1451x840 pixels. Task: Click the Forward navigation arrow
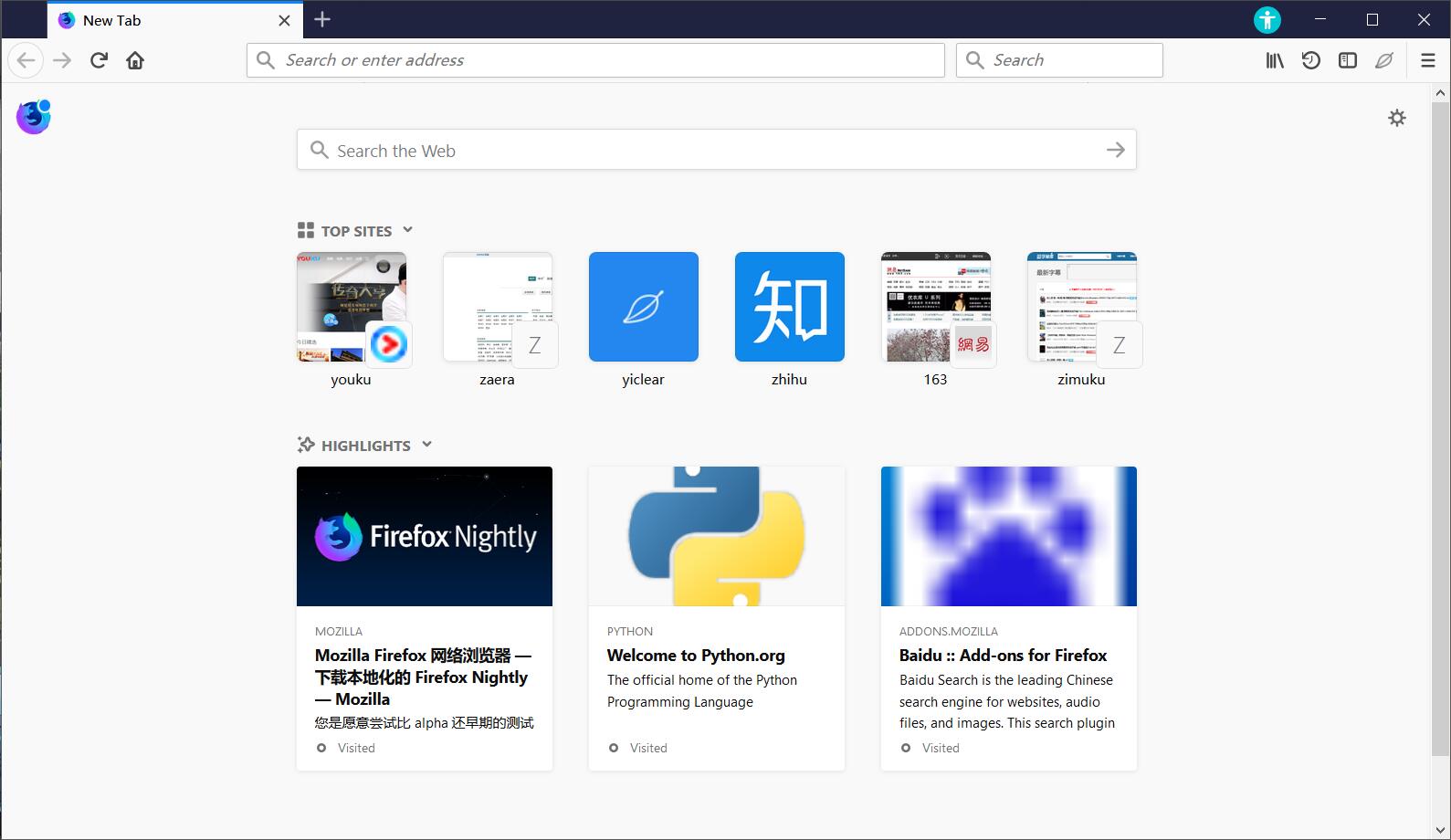pyautogui.click(x=62, y=60)
